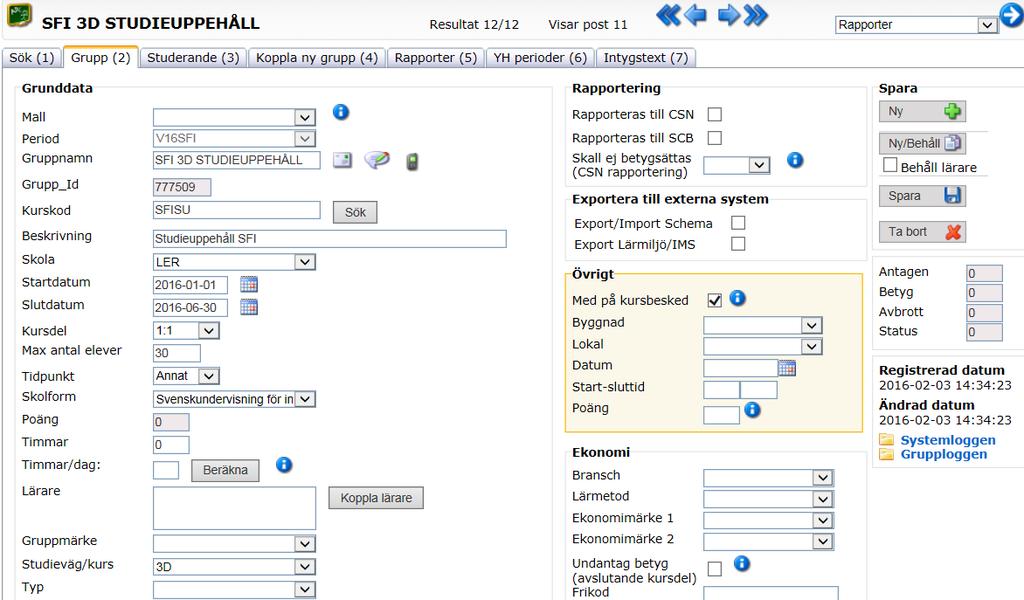
Task: Open the Skola dropdown showing LER
Action: (234, 262)
